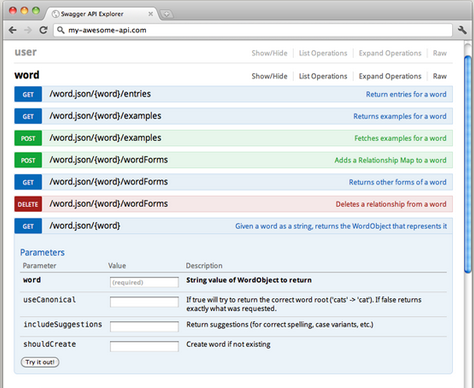The width and height of the screenshot is (474, 388).
Task: Click the vertical page scrollbar thumb
Action: pyautogui.click(x=468, y=164)
